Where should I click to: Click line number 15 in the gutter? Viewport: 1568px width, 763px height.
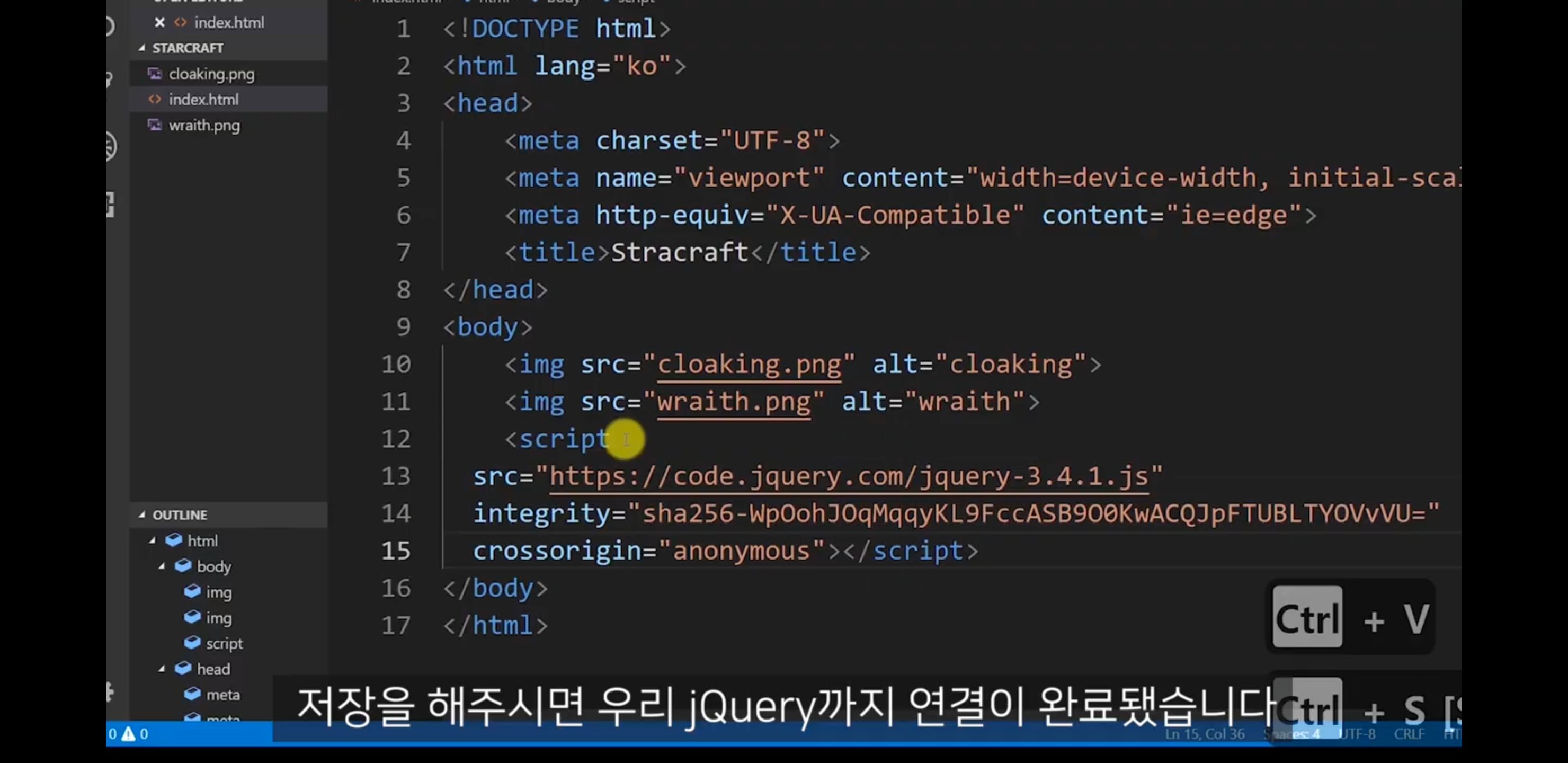396,551
